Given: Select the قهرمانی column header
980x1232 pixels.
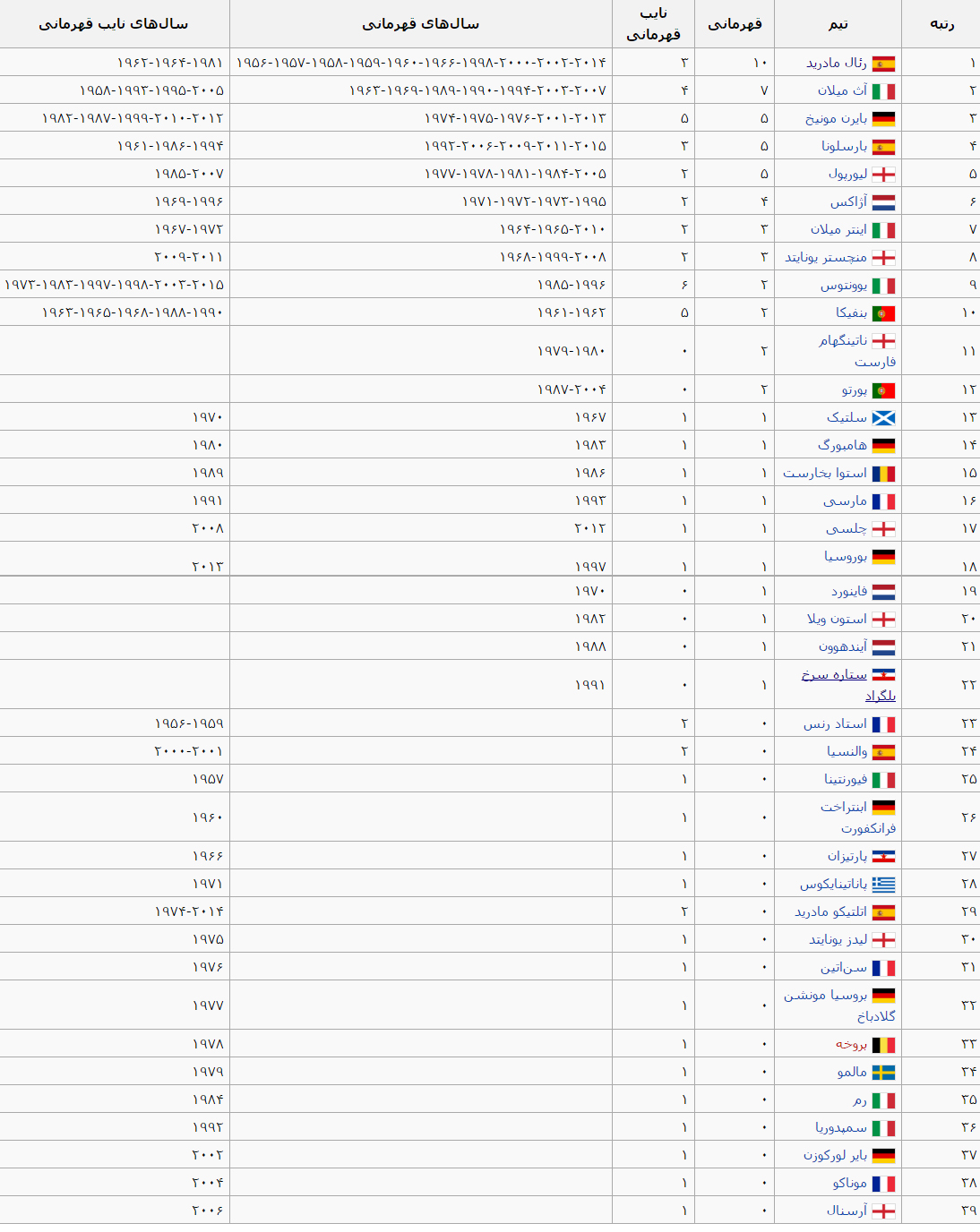Looking at the screenshot, I should point(735,24).
